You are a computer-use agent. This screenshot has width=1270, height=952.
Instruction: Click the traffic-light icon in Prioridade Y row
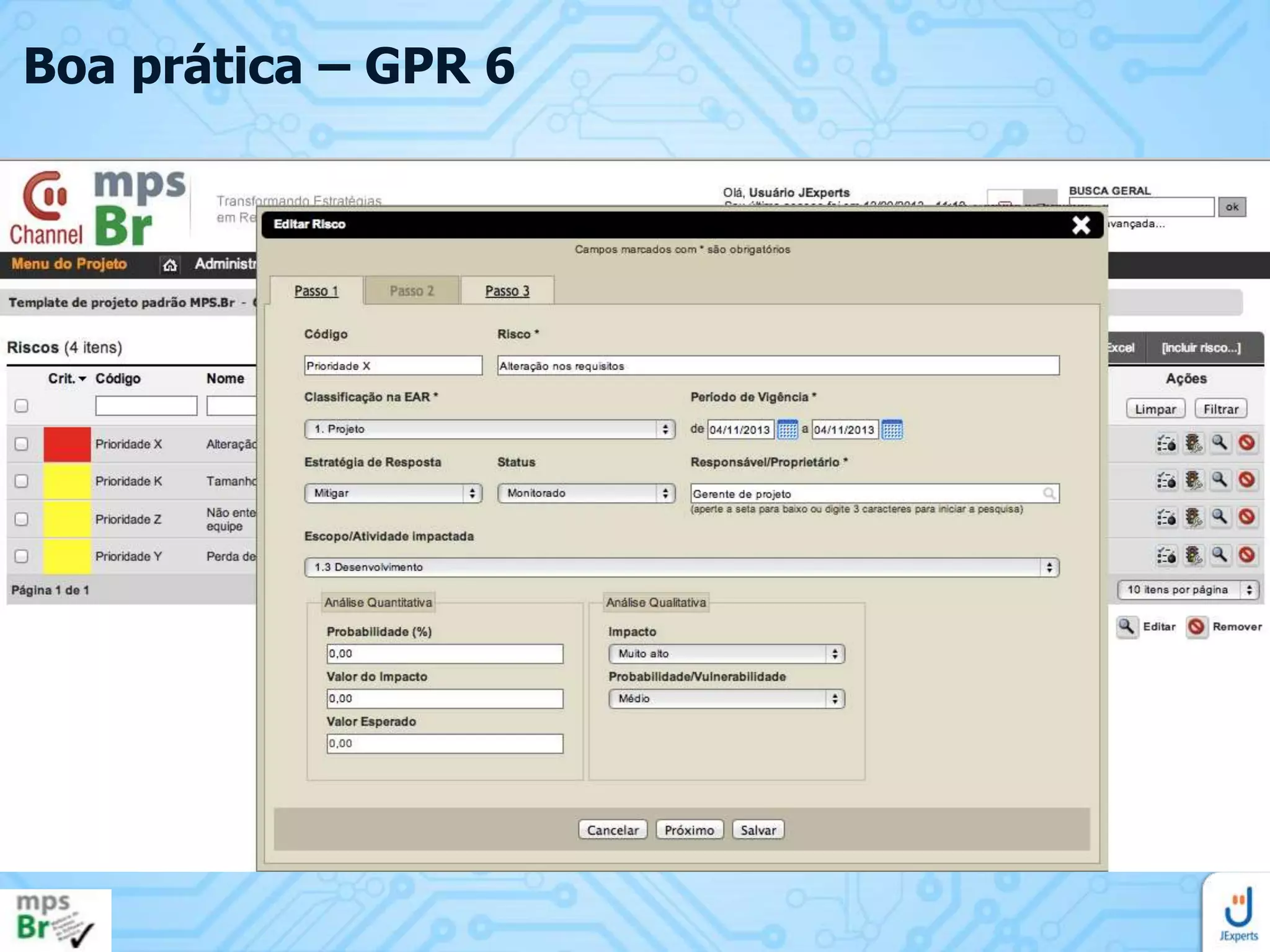[1194, 556]
